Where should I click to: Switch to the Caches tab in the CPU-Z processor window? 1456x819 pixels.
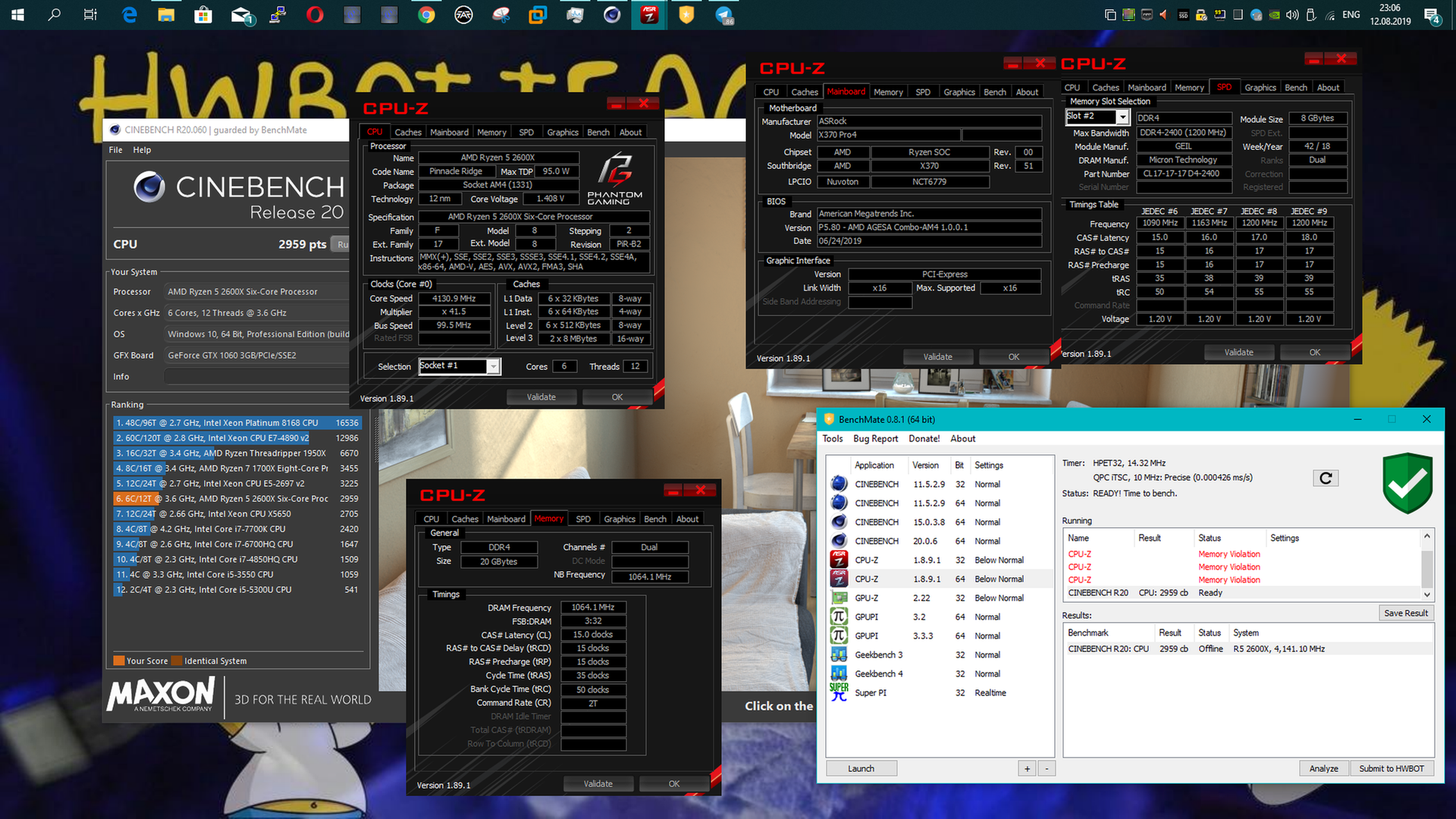pos(407,132)
